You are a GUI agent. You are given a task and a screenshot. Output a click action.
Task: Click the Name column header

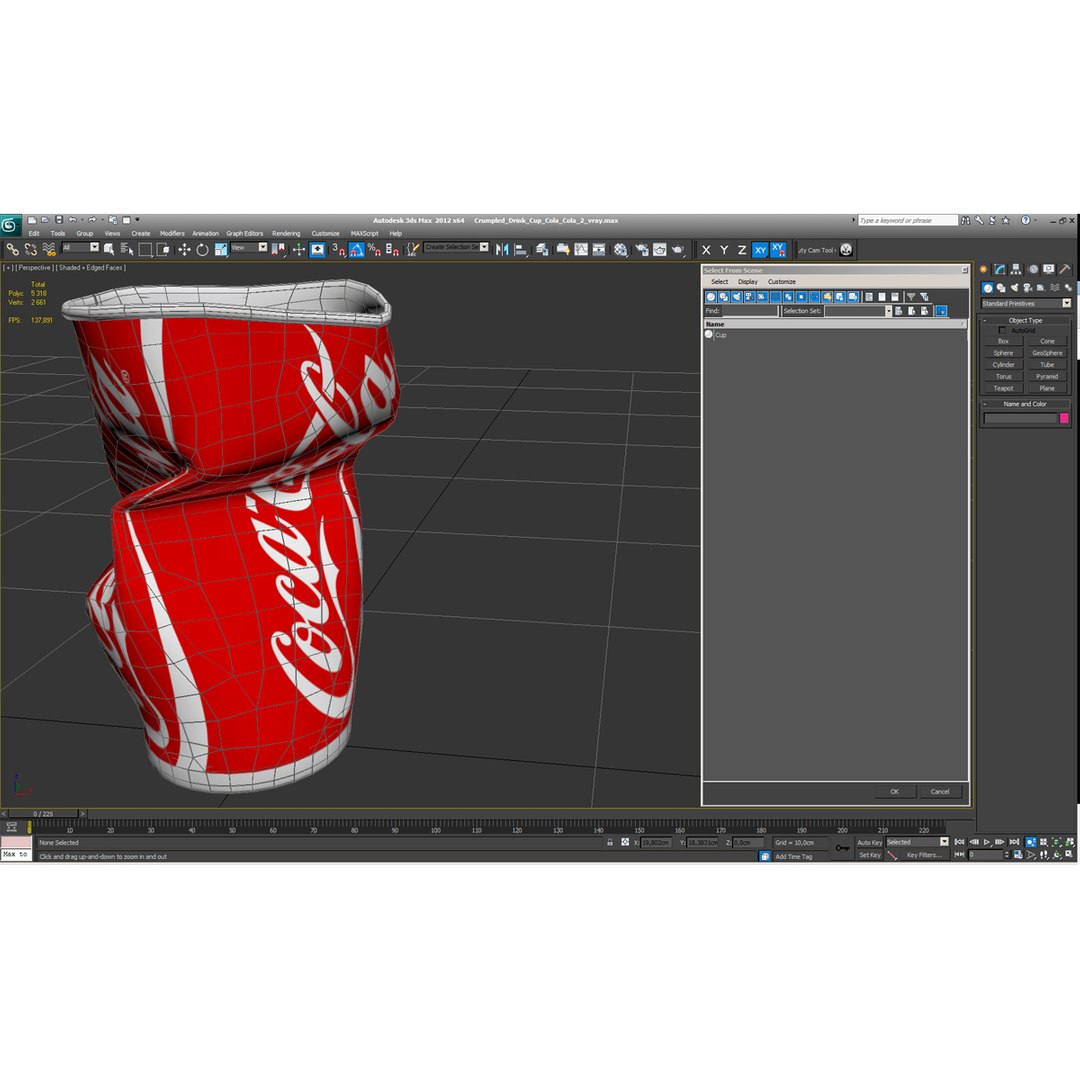click(835, 324)
